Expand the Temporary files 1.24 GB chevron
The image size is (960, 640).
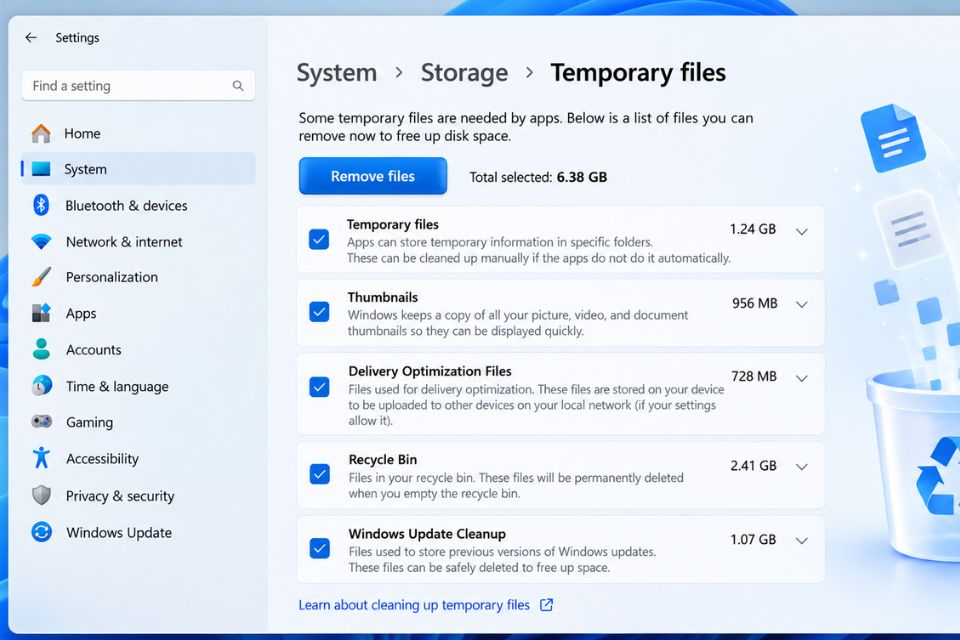click(x=801, y=232)
